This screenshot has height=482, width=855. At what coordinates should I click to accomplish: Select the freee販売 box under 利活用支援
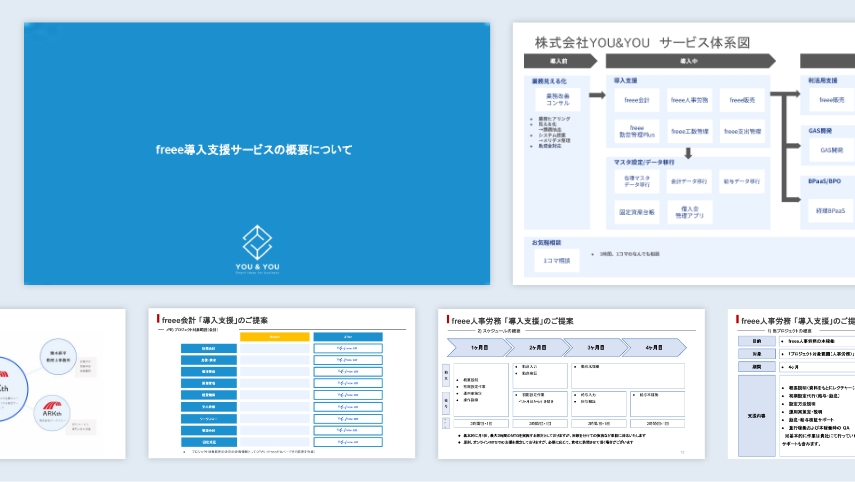pyautogui.click(x=832, y=100)
